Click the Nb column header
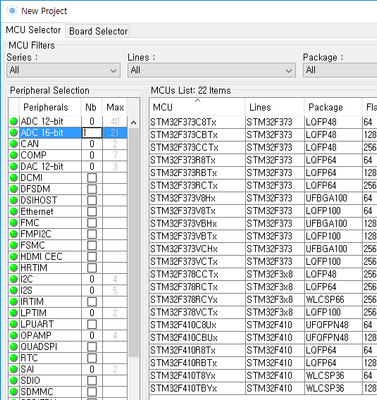This screenshot has height=400, width=377. (91, 108)
